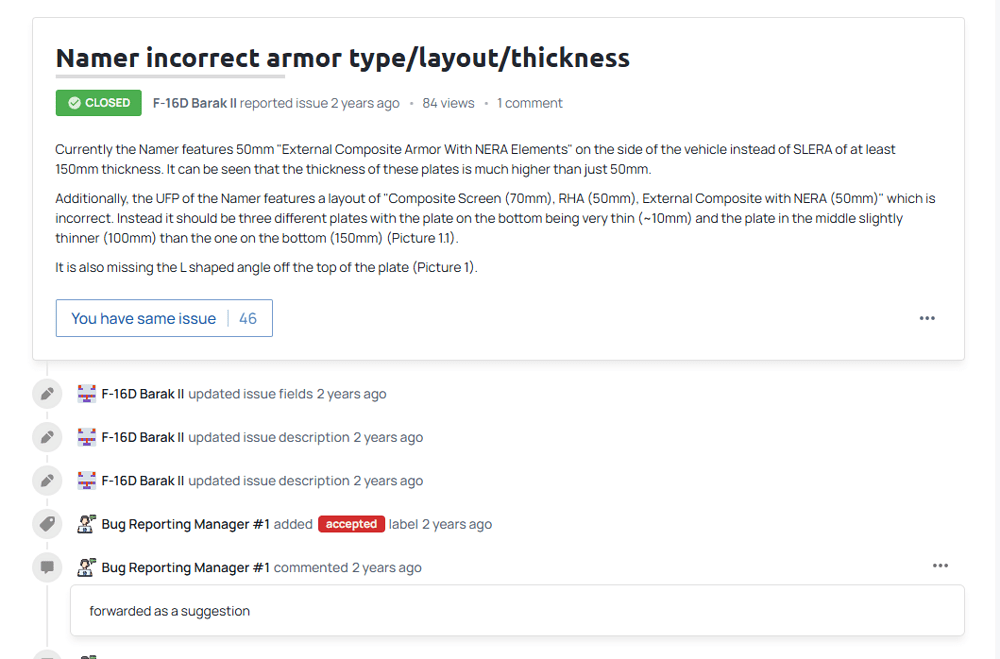Click the '1 comment' count text
This screenshot has height=659, width=1000.
pyautogui.click(x=529, y=103)
